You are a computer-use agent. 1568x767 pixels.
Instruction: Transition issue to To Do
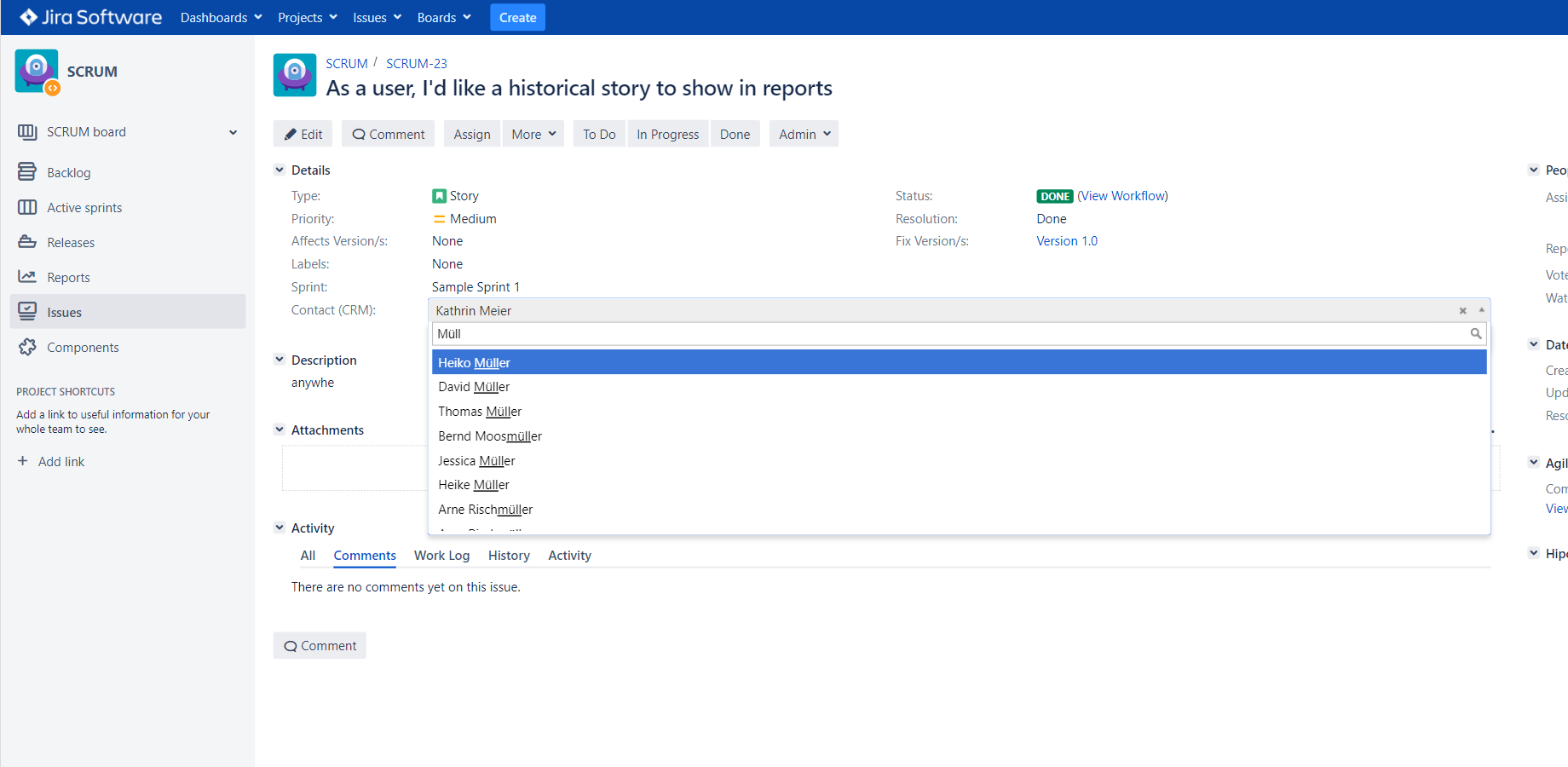599,134
